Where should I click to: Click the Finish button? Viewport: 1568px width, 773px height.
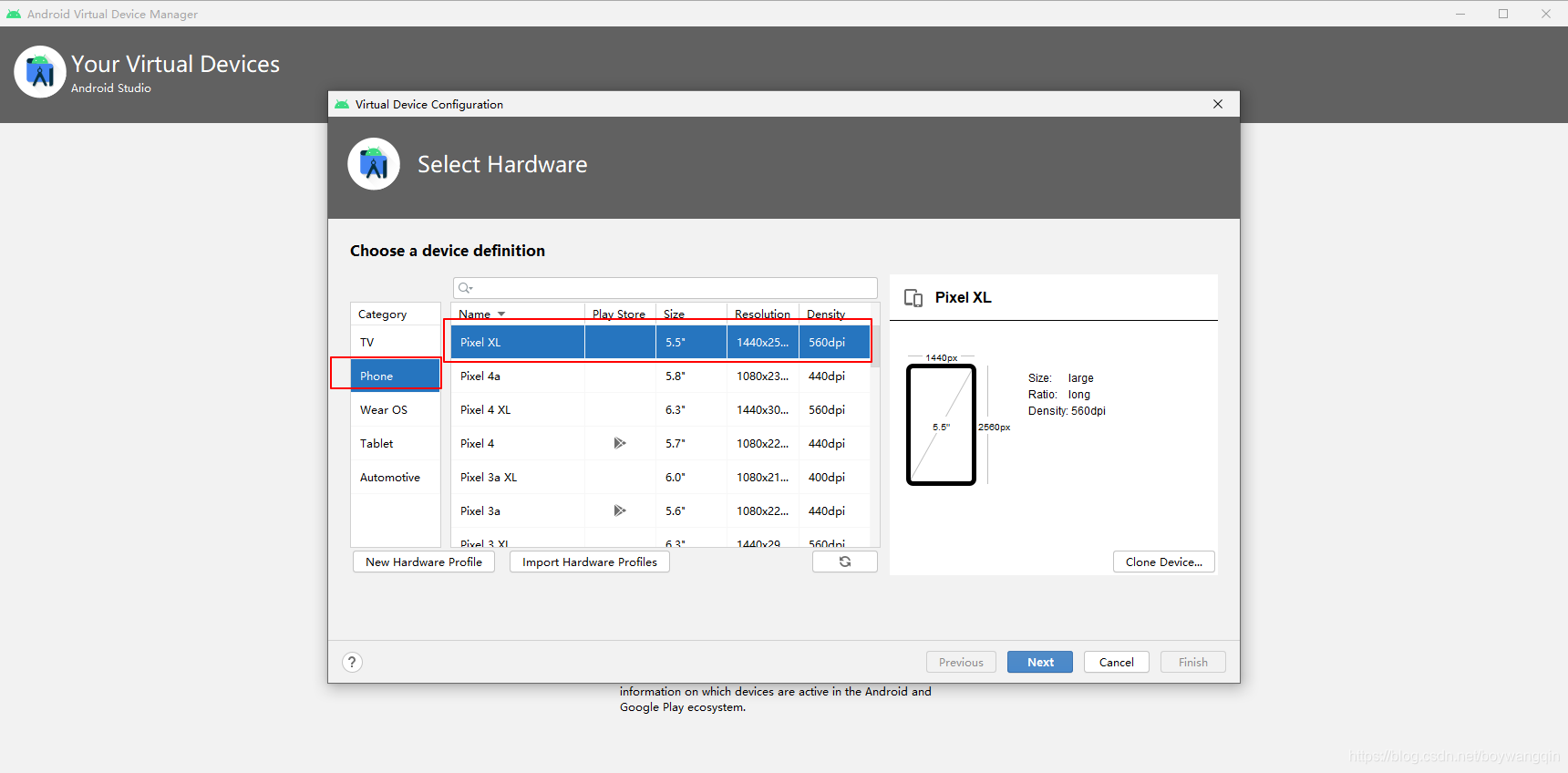(x=1193, y=662)
